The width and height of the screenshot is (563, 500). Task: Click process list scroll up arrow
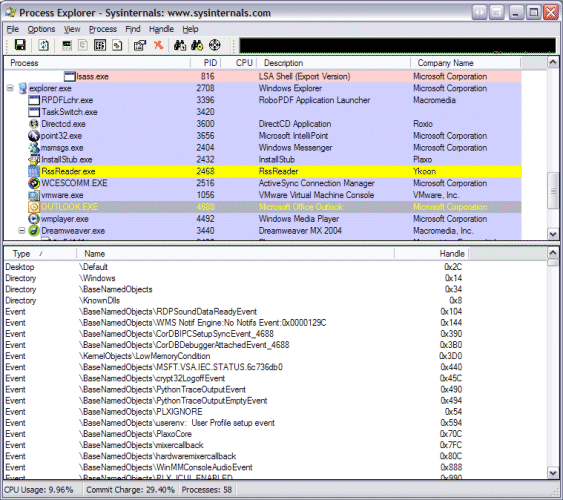tap(553, 62)
